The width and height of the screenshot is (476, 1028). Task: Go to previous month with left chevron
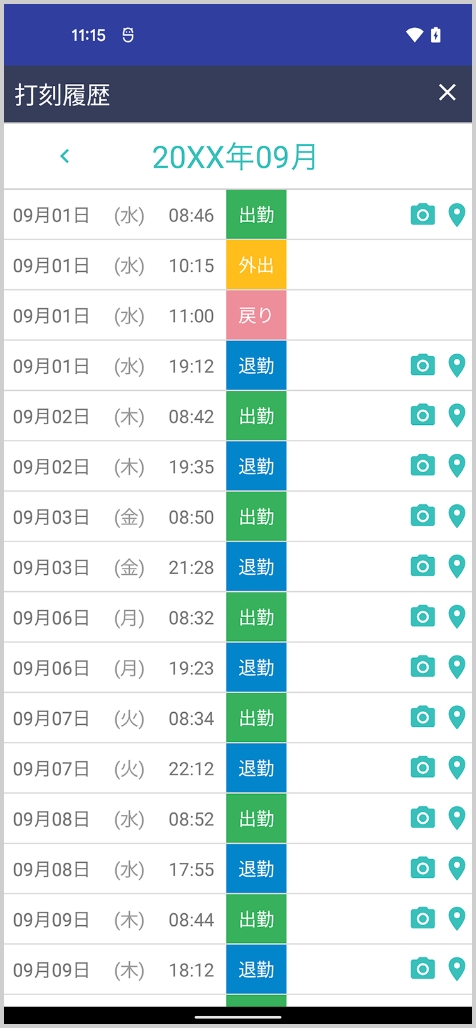pyautogui.click(x=64, y=156)
